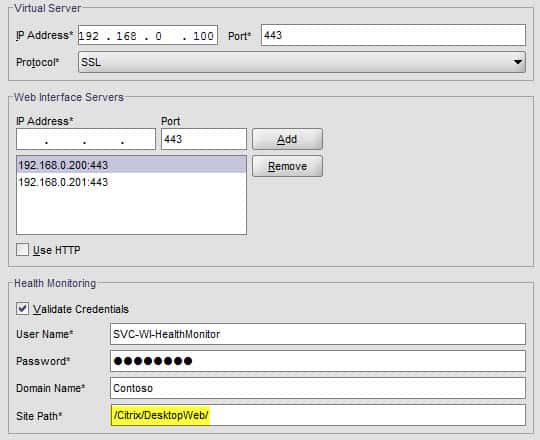Click the Remove button
The height and width of the screenshot is (440, 540).
coord(287,166)
